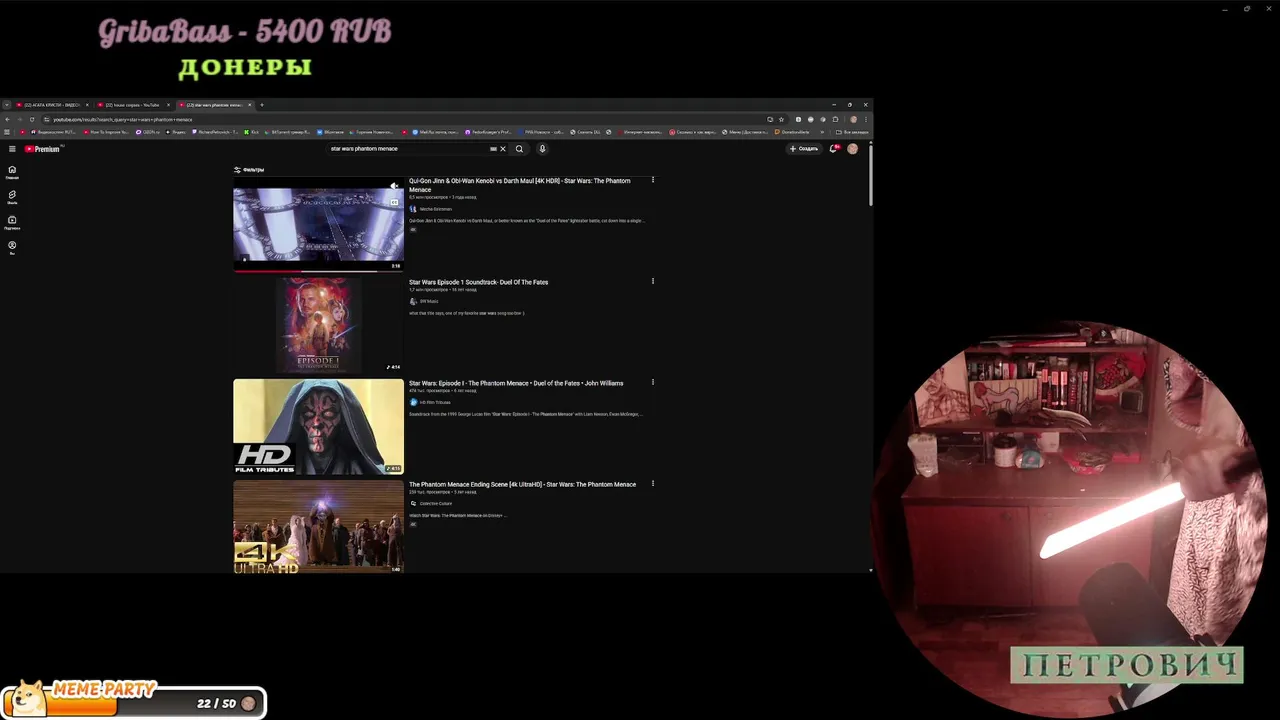Open the site info icon in address bar
1280x720 pixels.
[46, 119]
